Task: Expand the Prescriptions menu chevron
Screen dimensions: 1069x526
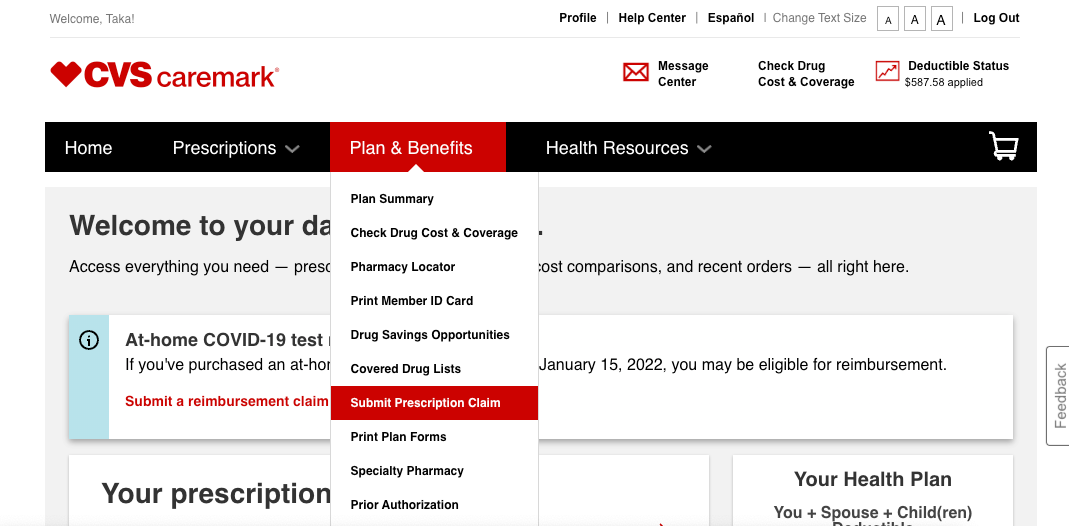Action: pyautogui.click(x=292, y=149)
